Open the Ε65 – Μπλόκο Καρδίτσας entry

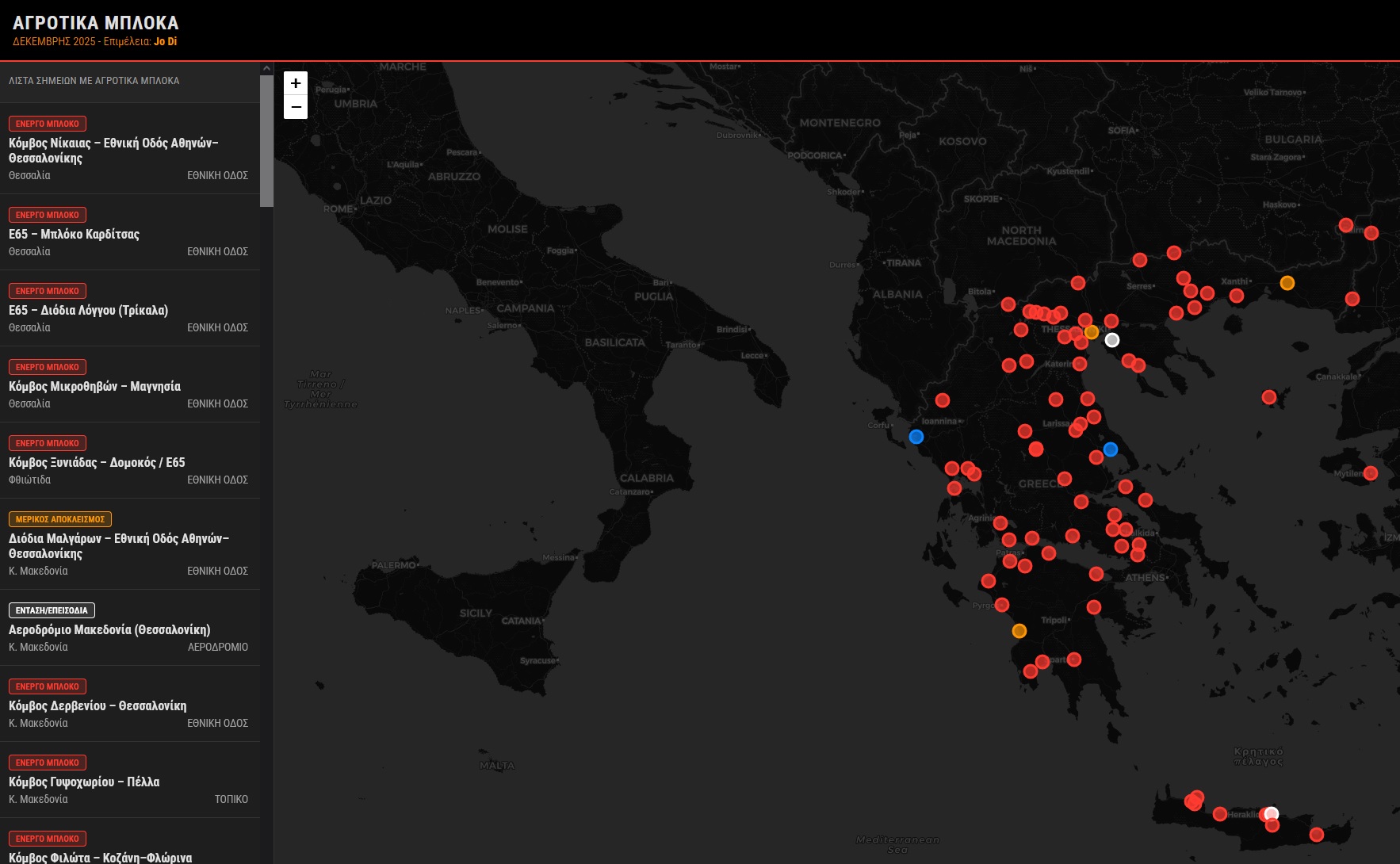[x=74, y=235]
